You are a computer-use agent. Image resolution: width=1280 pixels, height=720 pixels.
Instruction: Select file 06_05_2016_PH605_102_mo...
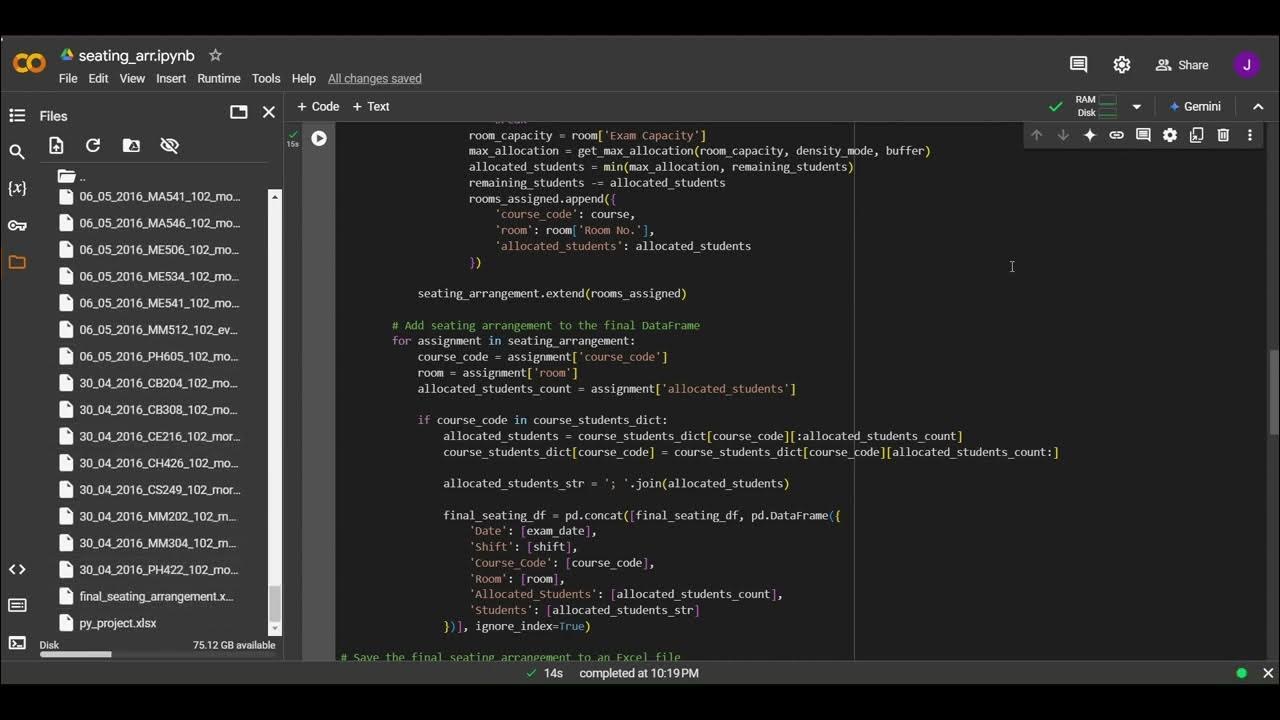[x=160, y=356]
